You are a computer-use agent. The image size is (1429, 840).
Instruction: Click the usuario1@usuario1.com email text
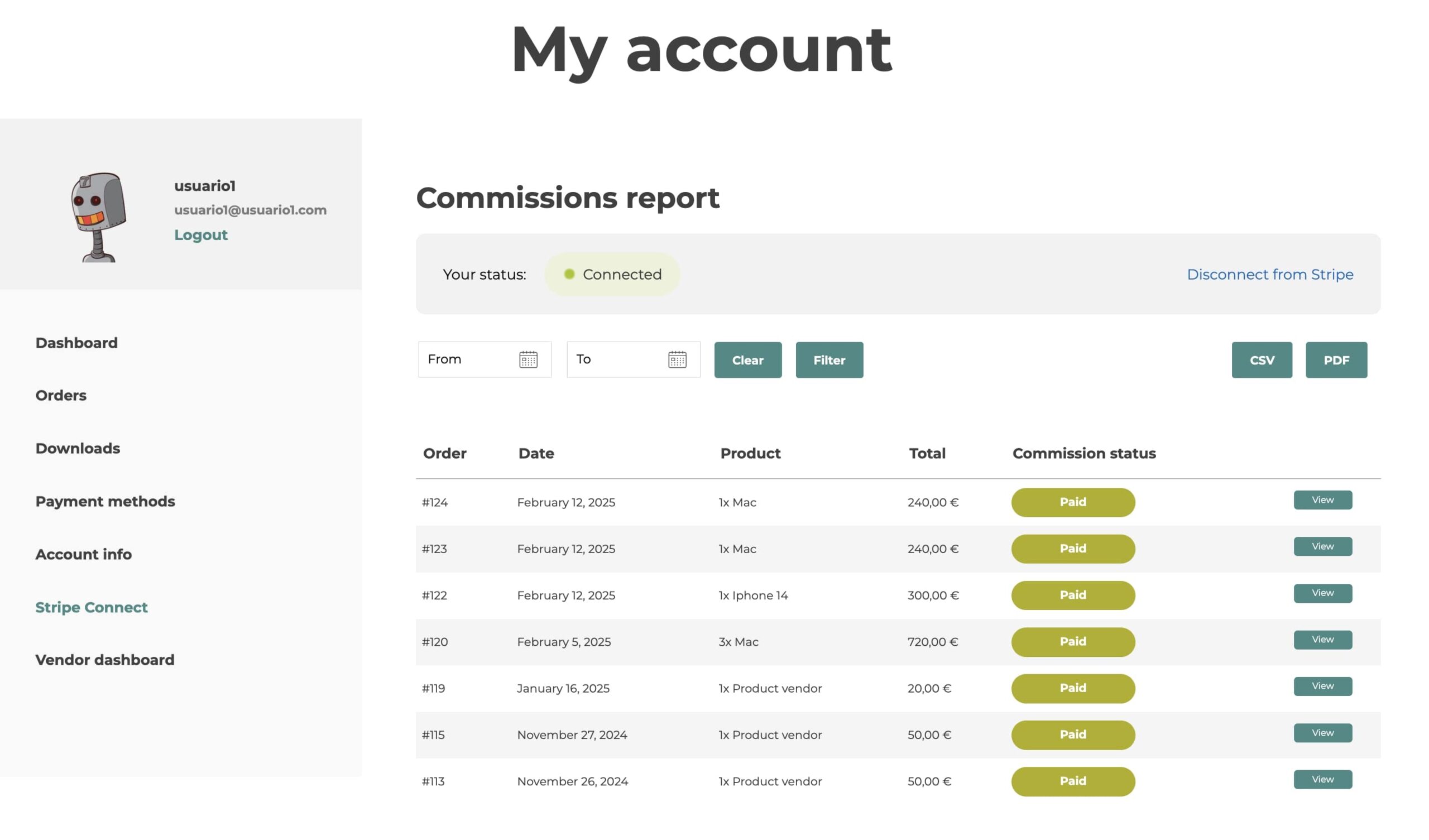pos(251,210)
